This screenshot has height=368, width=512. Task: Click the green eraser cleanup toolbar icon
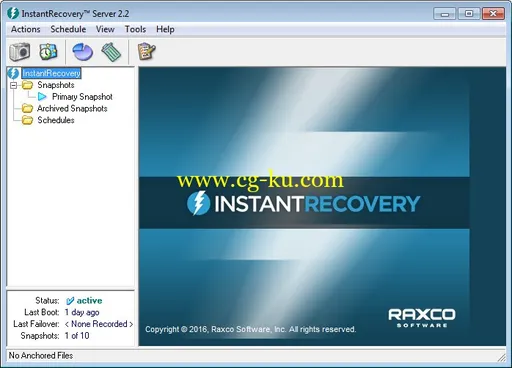(x=111, y=52)
